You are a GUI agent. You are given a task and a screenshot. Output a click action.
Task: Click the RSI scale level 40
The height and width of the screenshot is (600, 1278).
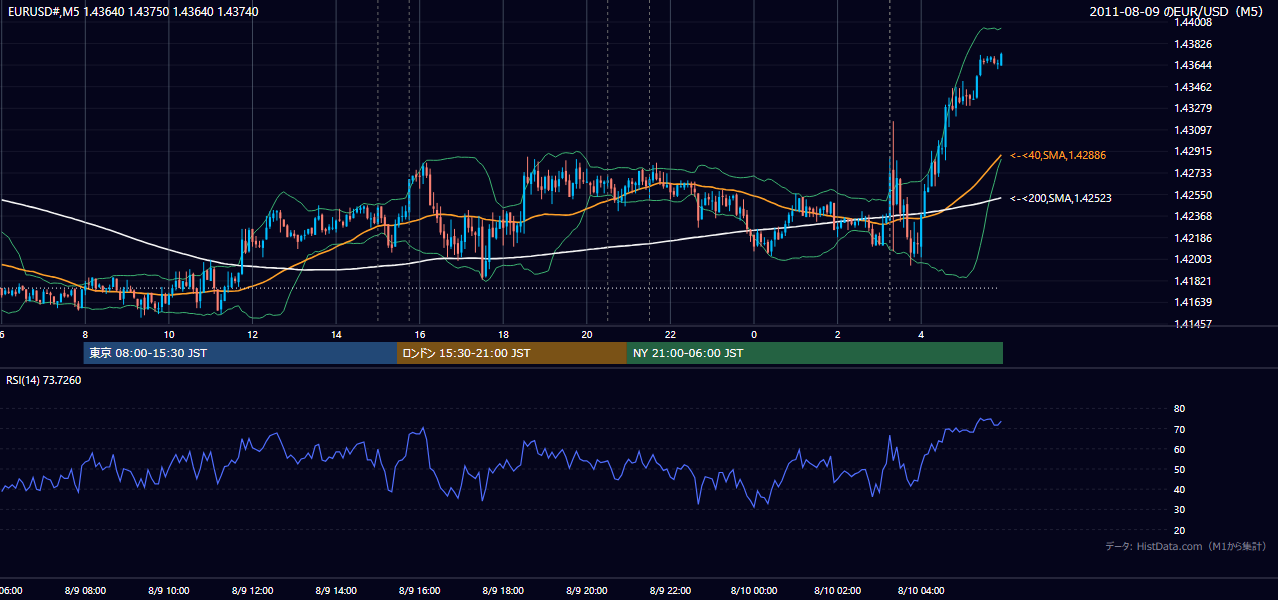[x=1179, y=489]
